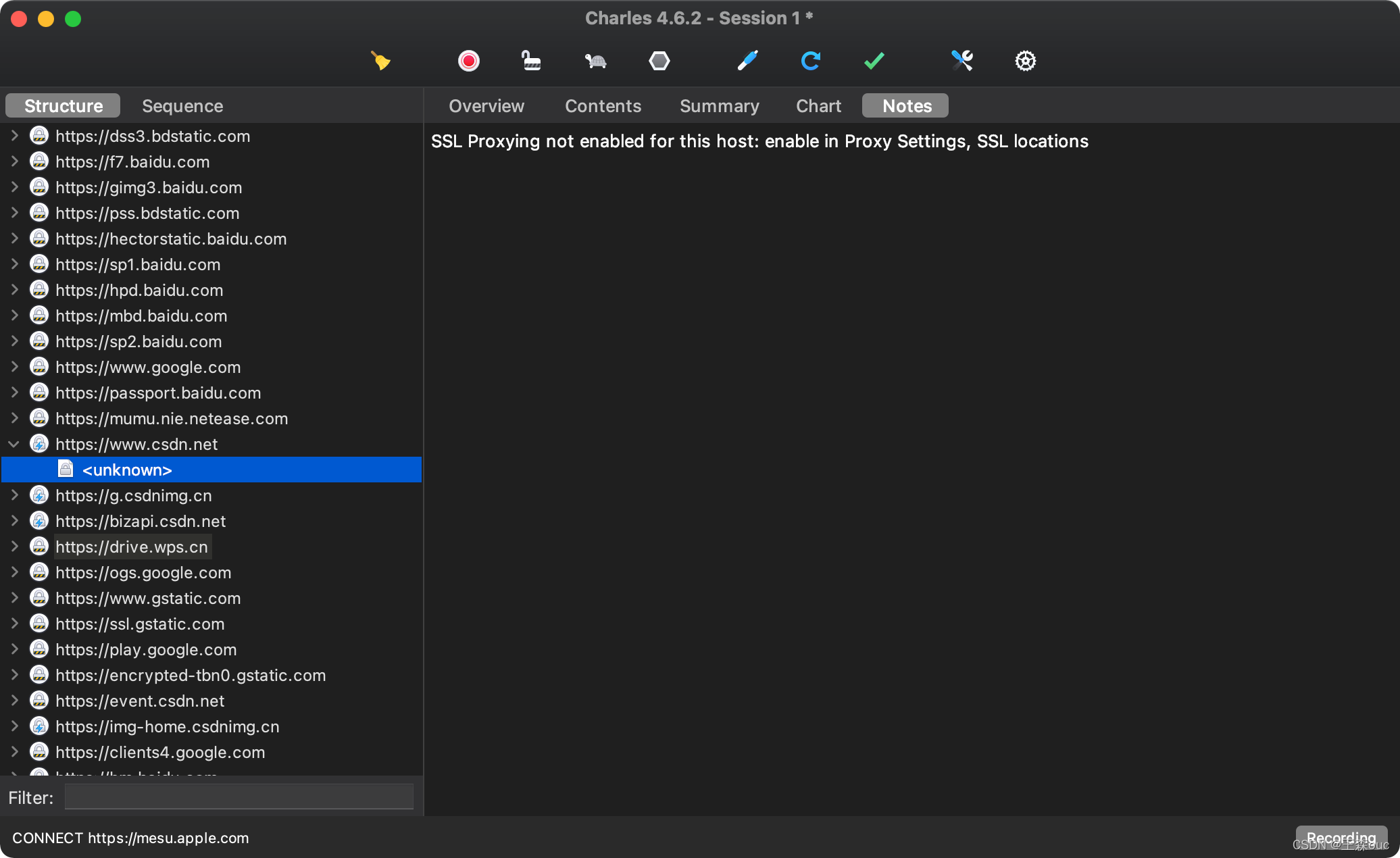This screenshot has width=1400, height=858.
Task: Click the hexagon Breakpoints icon
Action: (659, 61)
